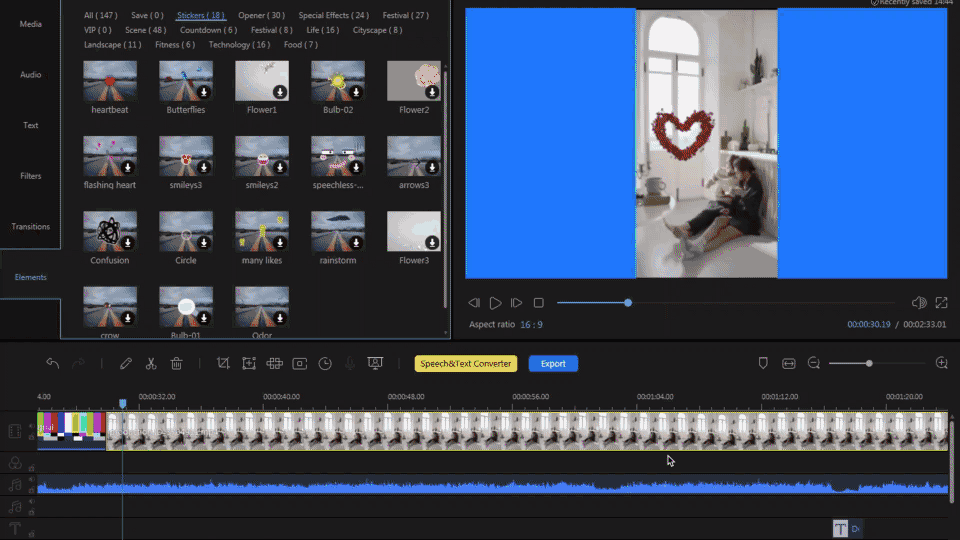Click the Redo arrow icon
Viewport: 960px width, 540px height.
(x=78, y=363)
